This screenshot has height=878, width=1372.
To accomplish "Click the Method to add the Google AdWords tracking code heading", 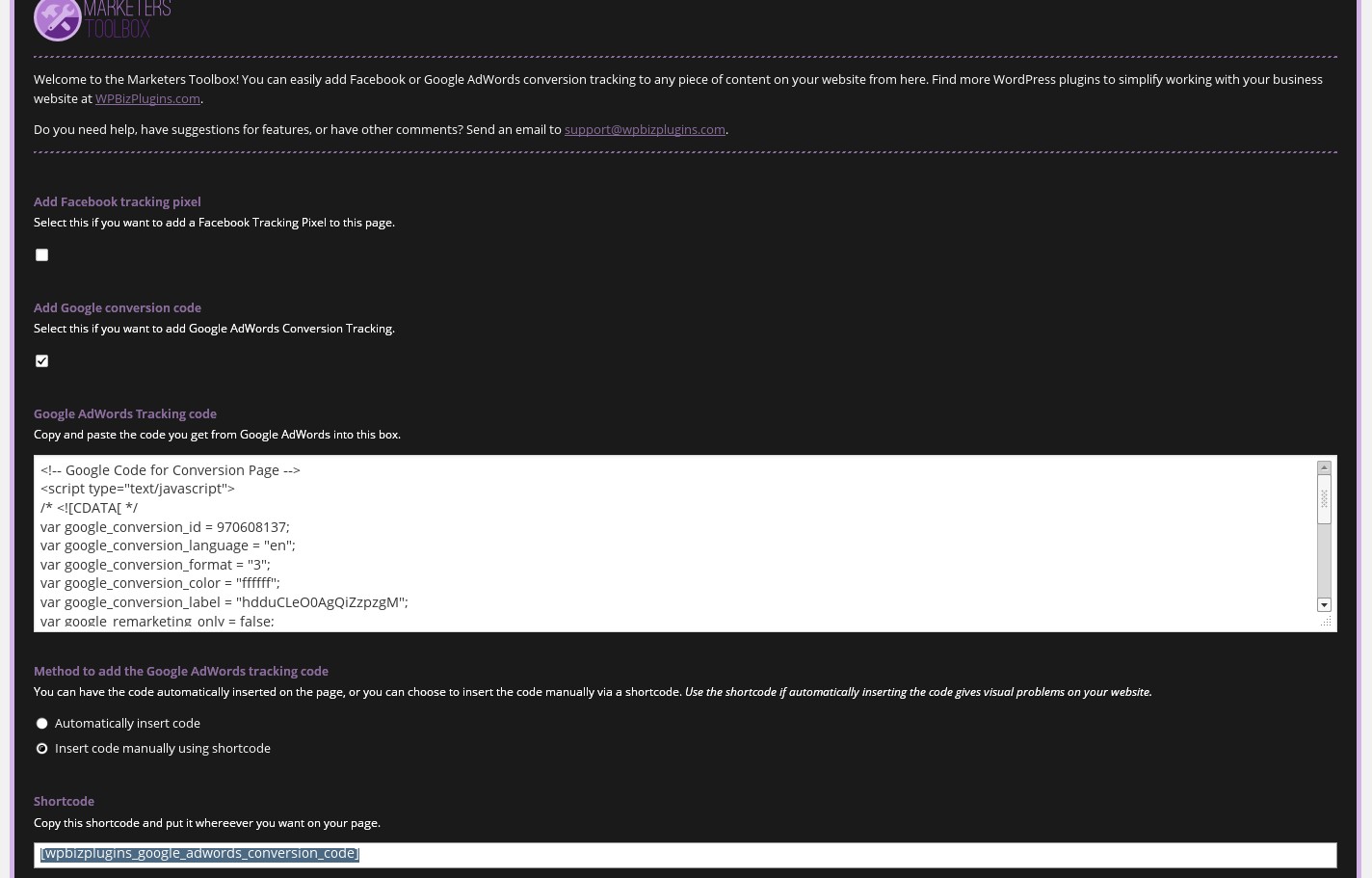I will 181,671.
